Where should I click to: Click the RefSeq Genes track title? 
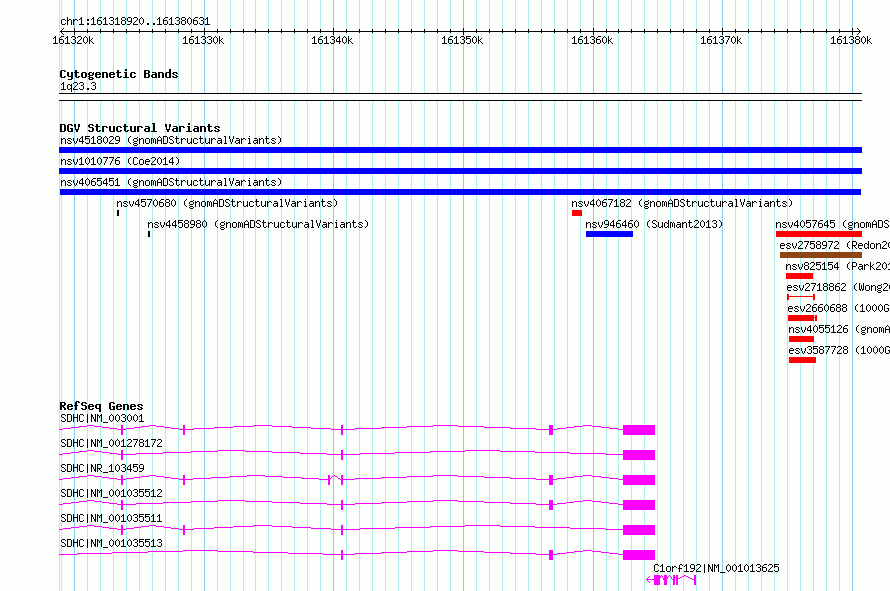coord(101,406)
